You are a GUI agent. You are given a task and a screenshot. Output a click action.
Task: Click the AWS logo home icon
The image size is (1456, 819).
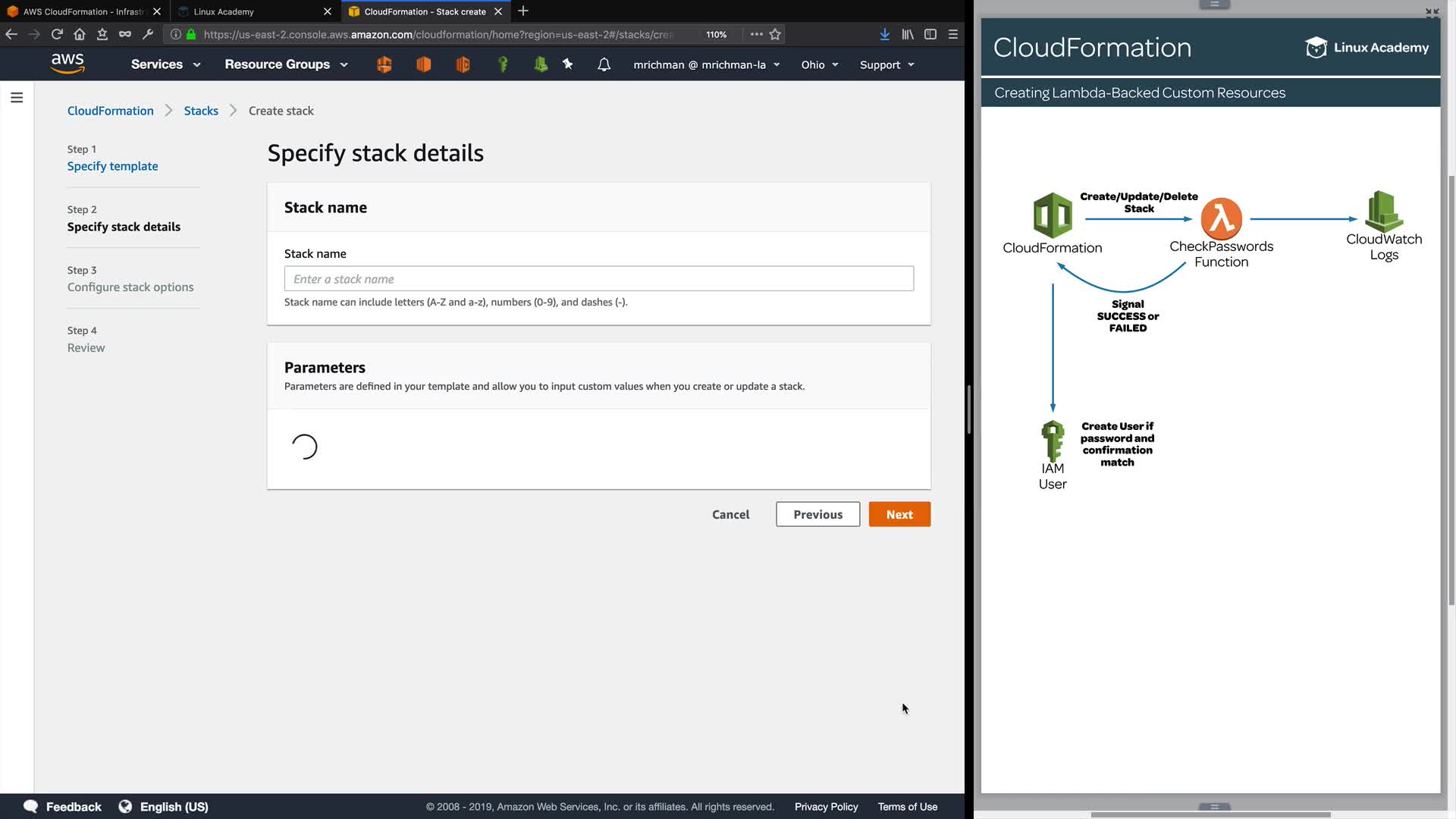[67, 64]
